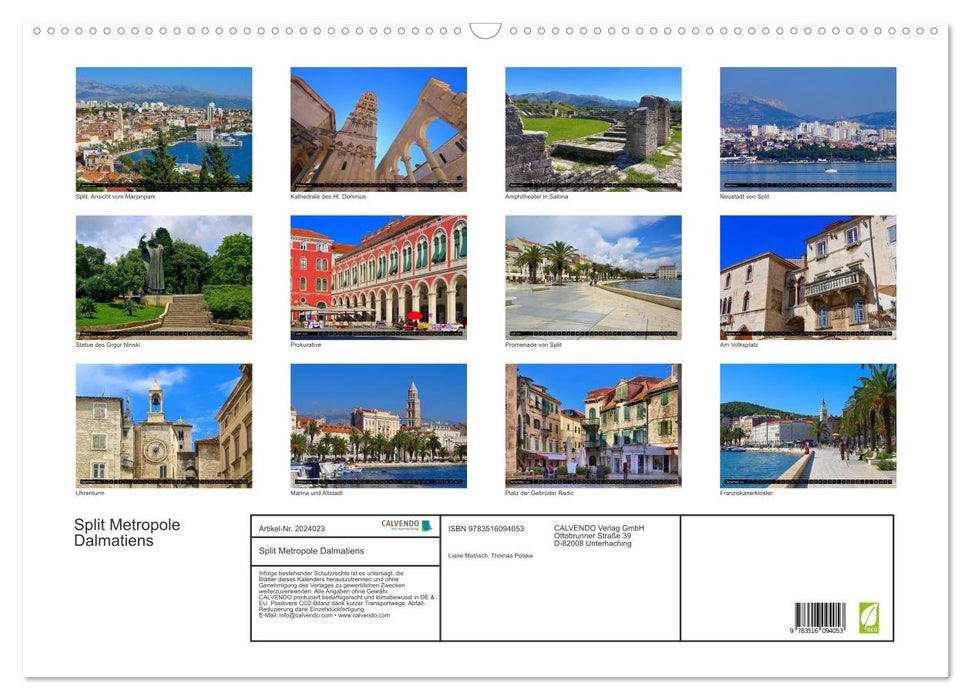Click the Split Ansicht vom Marjanpark image
The height and width of the screenshot is (700, 971).
click(164, 128)
